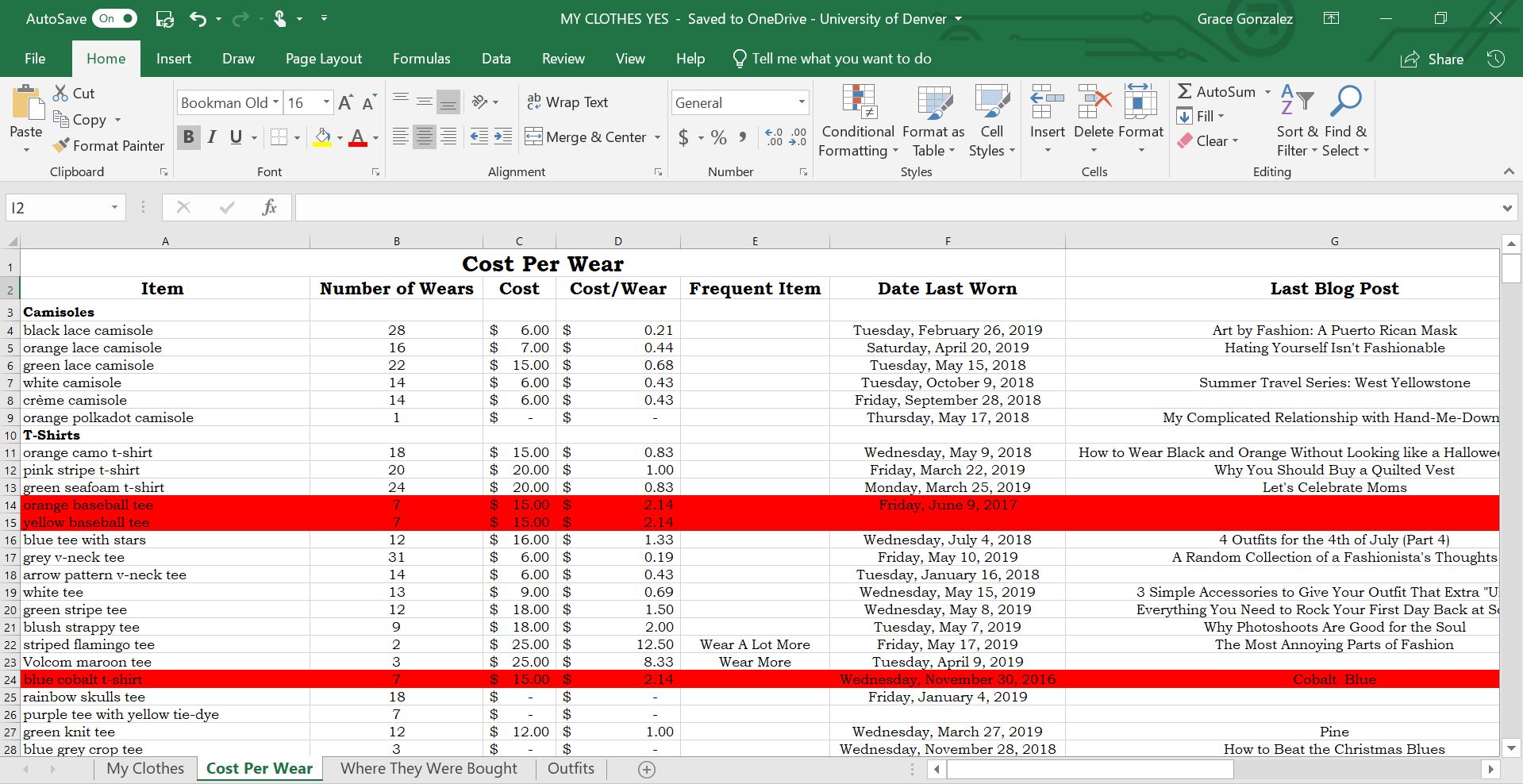Click the Increase Indent icon
Image resolution: width=1523 pixels, height=784 pixels.
(x=503, y=137)
